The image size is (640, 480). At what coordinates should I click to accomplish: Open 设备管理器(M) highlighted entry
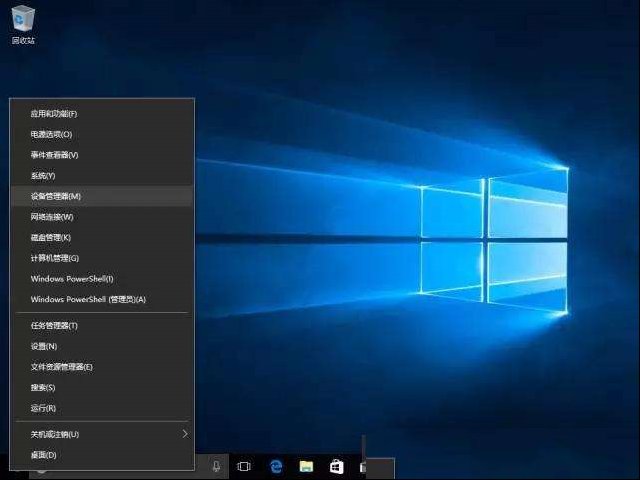click(102, 196)
